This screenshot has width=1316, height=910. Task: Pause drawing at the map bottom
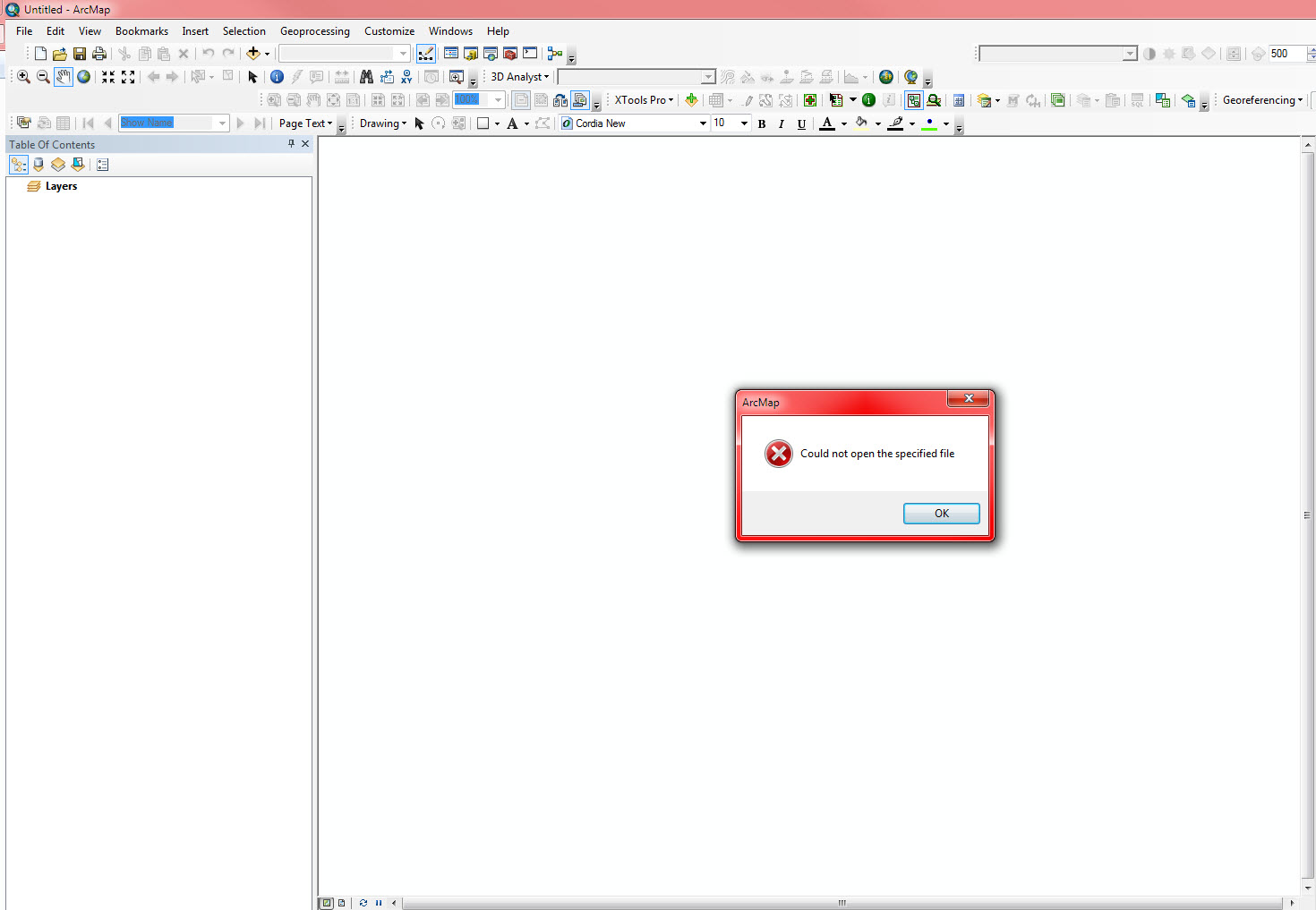(379, 903)
